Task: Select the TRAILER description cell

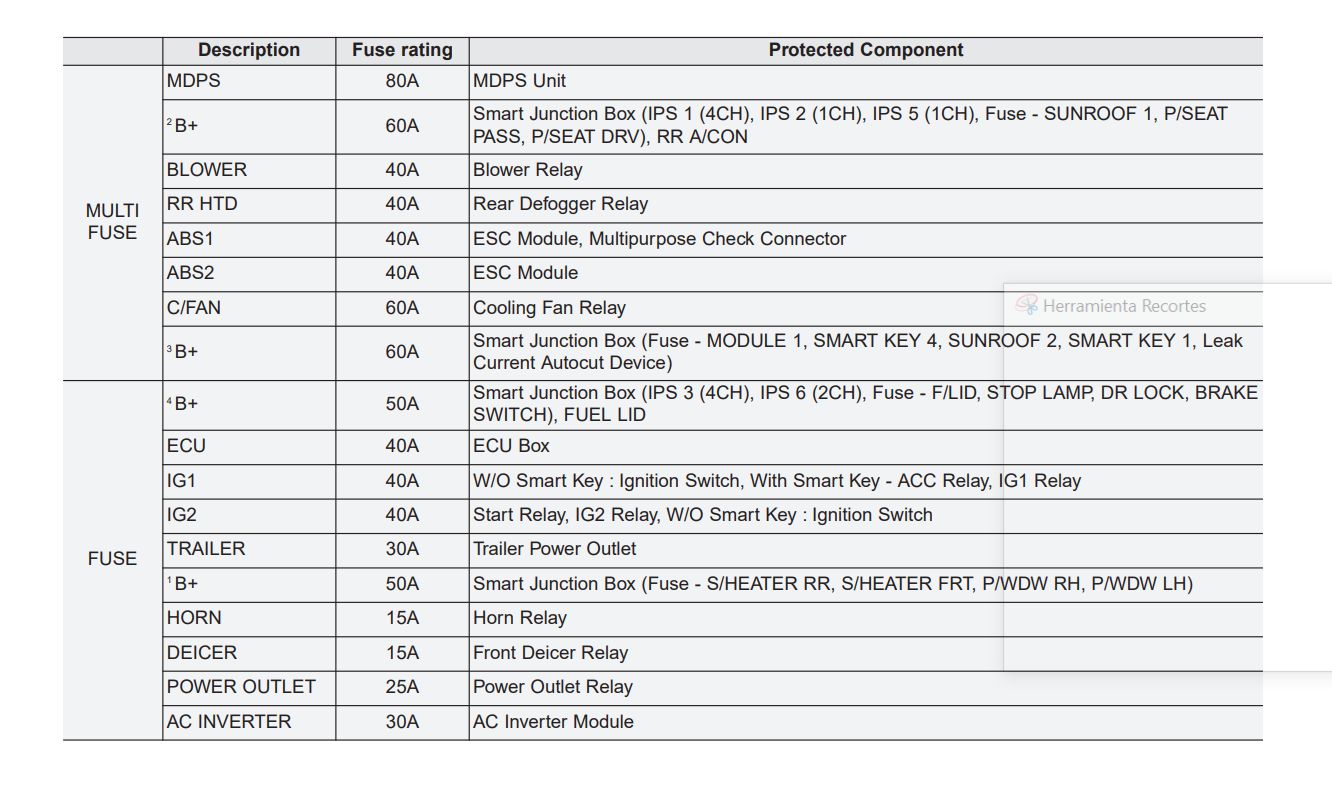Action: pos(206,549)
